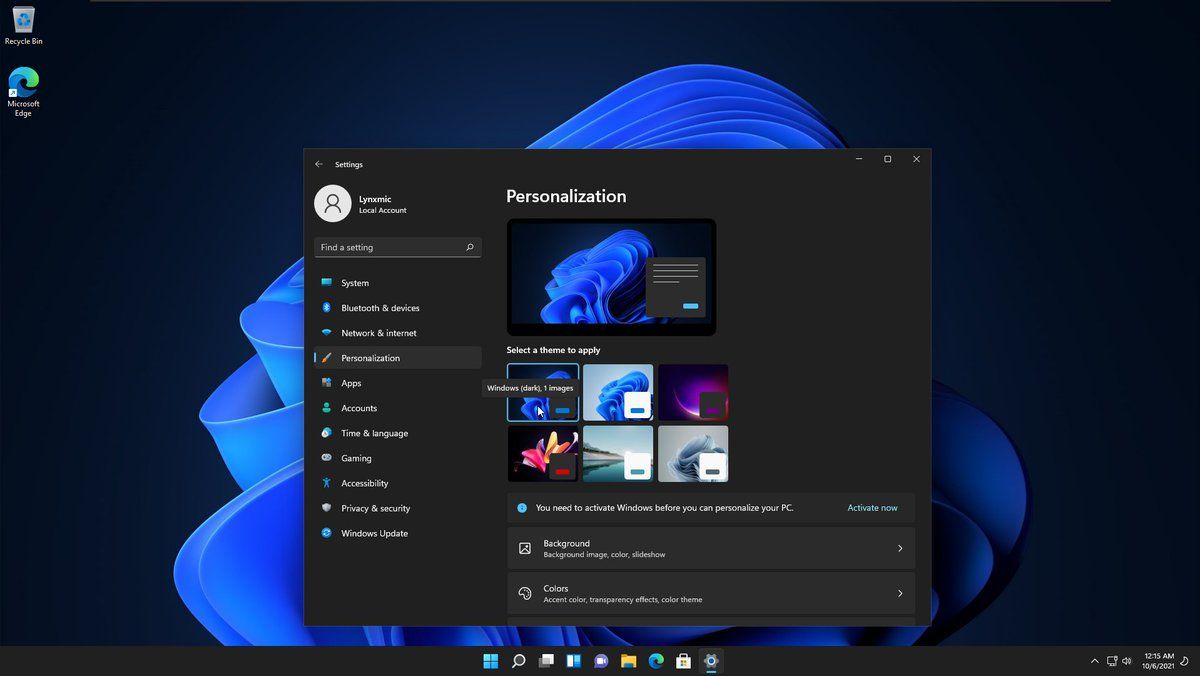Open Accessibility settings
1200x676 pixels.
pos(364,483)
